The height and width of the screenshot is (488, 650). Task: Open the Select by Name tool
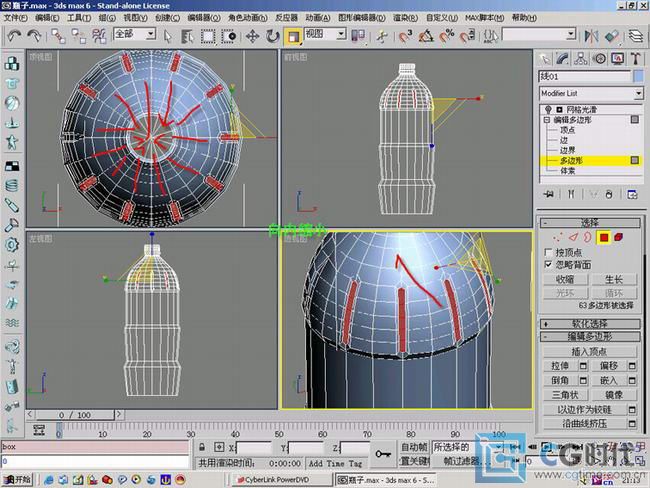pyautogui.click(x=187, y=36)
